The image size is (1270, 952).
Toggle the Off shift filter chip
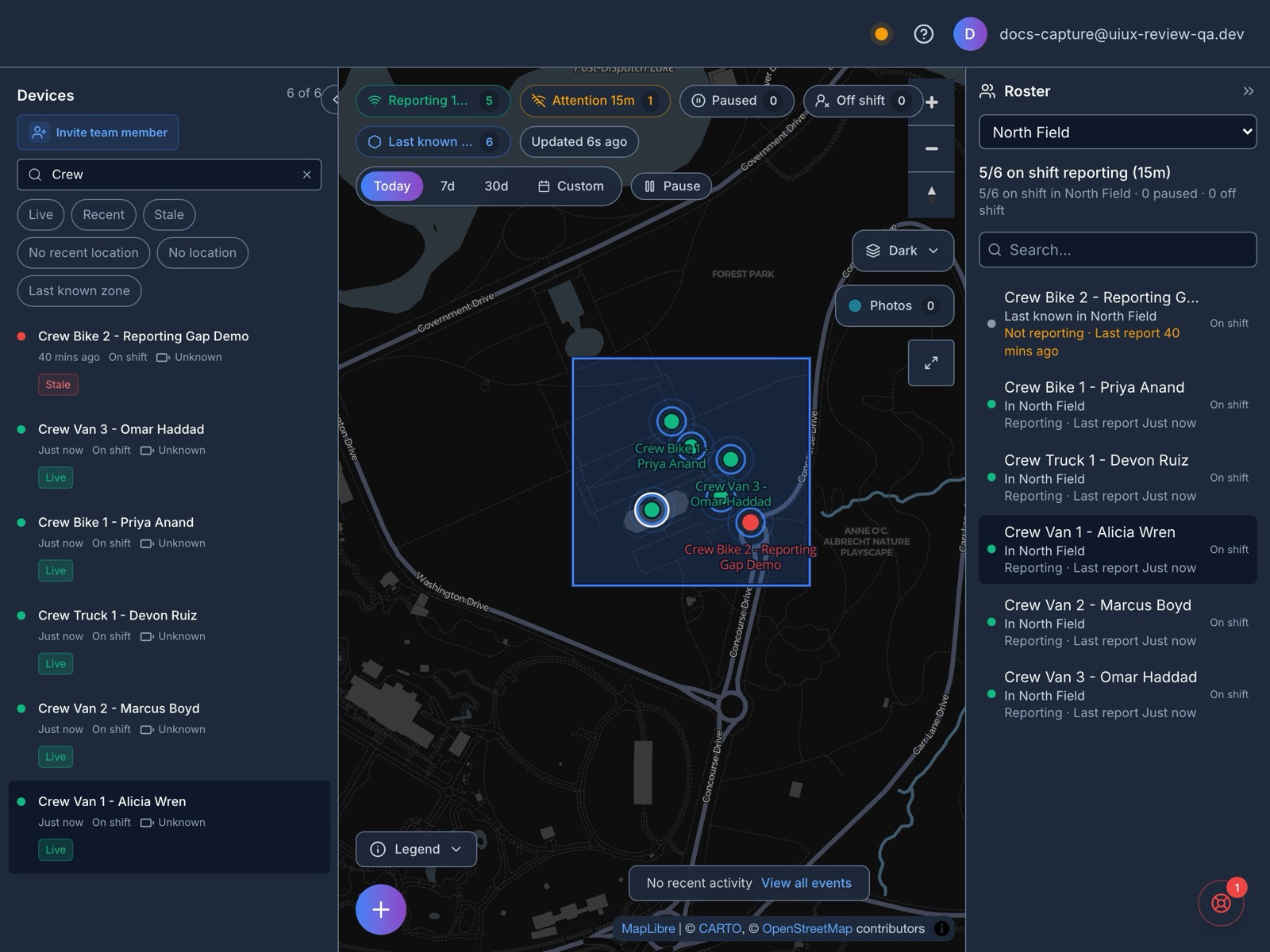[863, 101]
